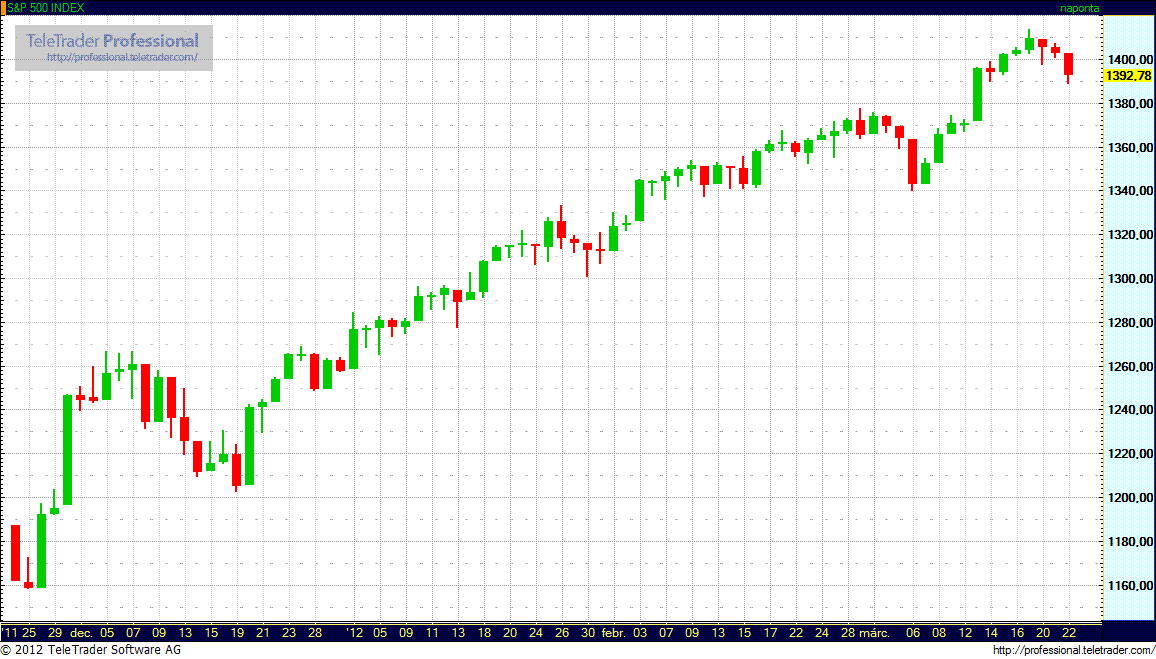Viewport: 1156px width, 659px height.
Task: Click the orange marker beside S&P 500 INDEX
Action: coord(3,7)
